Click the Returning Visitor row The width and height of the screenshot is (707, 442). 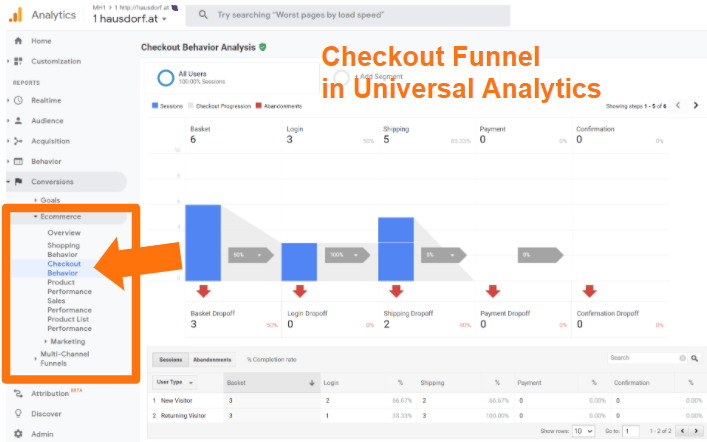coord(425,415)
